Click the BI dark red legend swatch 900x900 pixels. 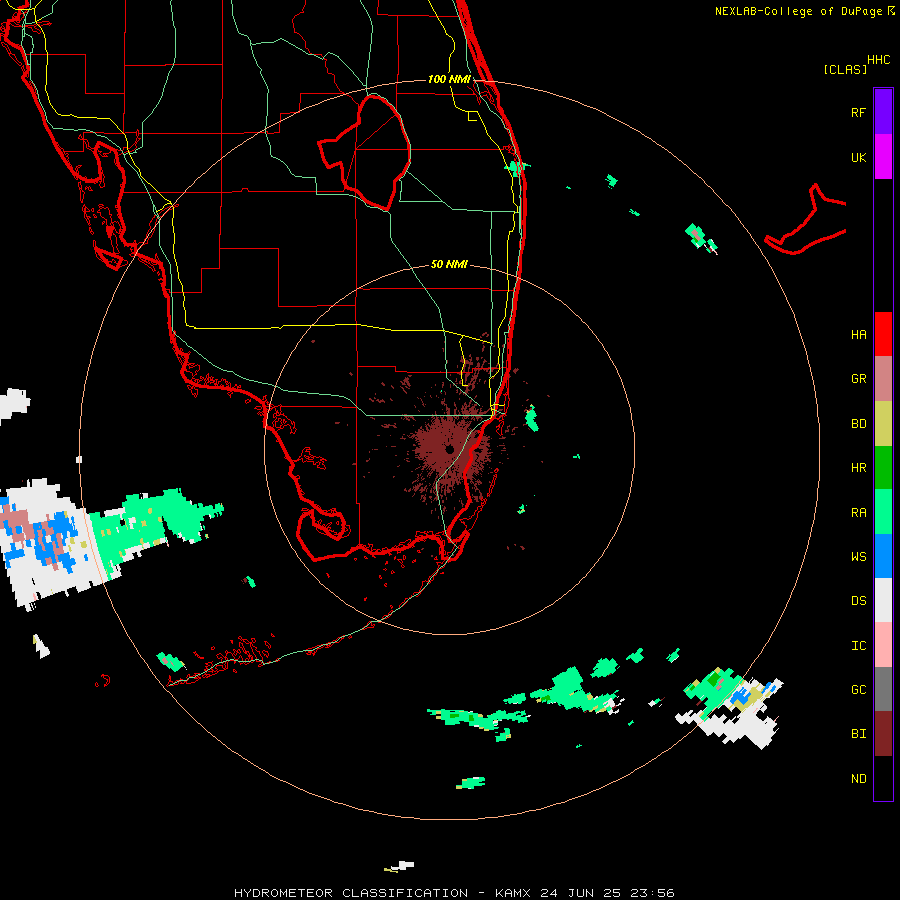(x=883, y=734)
